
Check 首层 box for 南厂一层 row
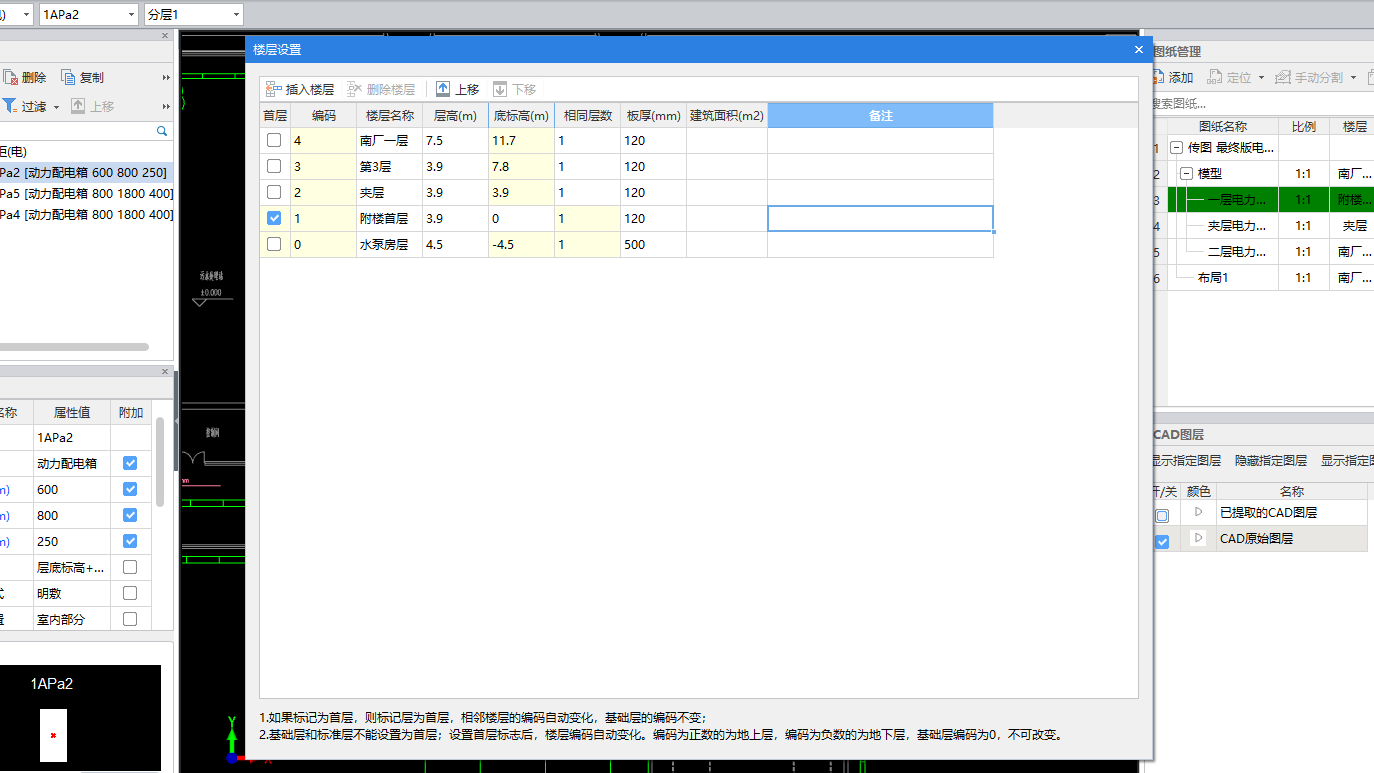pos(274,140)
